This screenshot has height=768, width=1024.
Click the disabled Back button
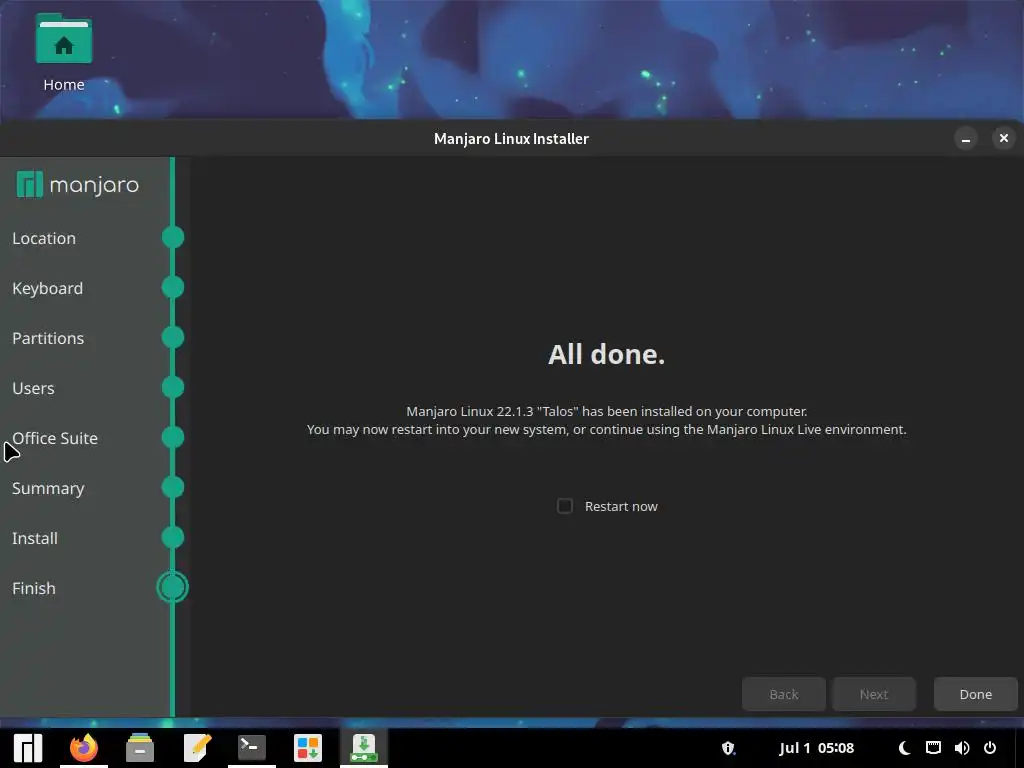tap(784, 694)
